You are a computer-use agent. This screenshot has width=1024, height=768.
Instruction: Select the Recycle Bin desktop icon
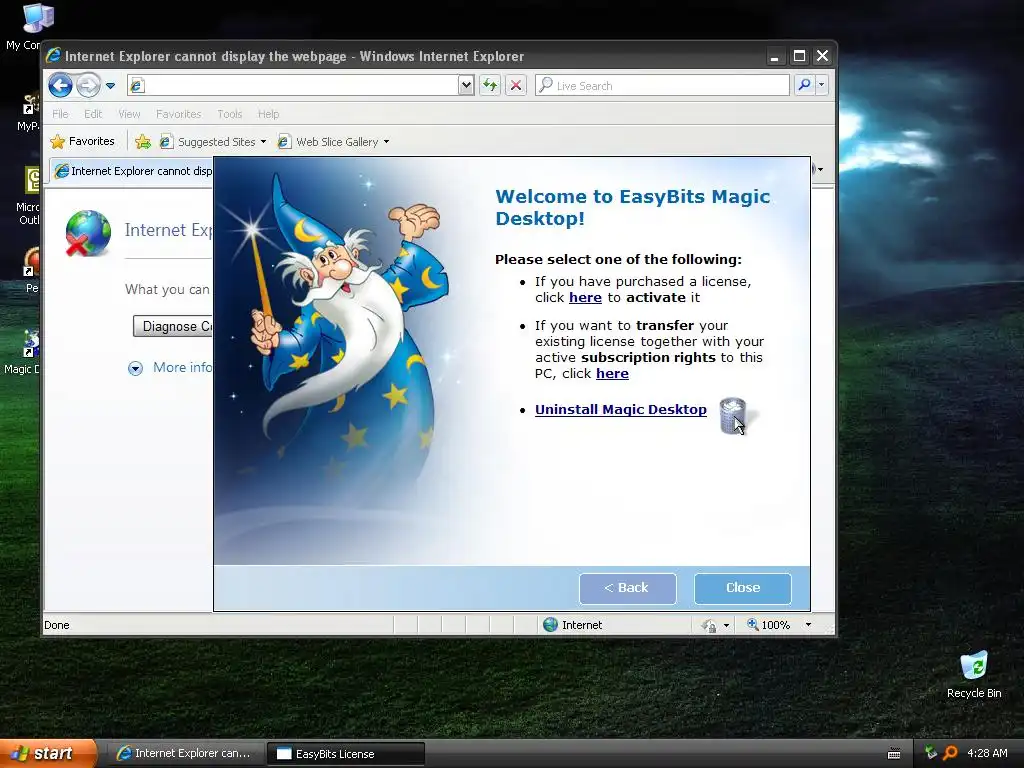tap(974, 675)
